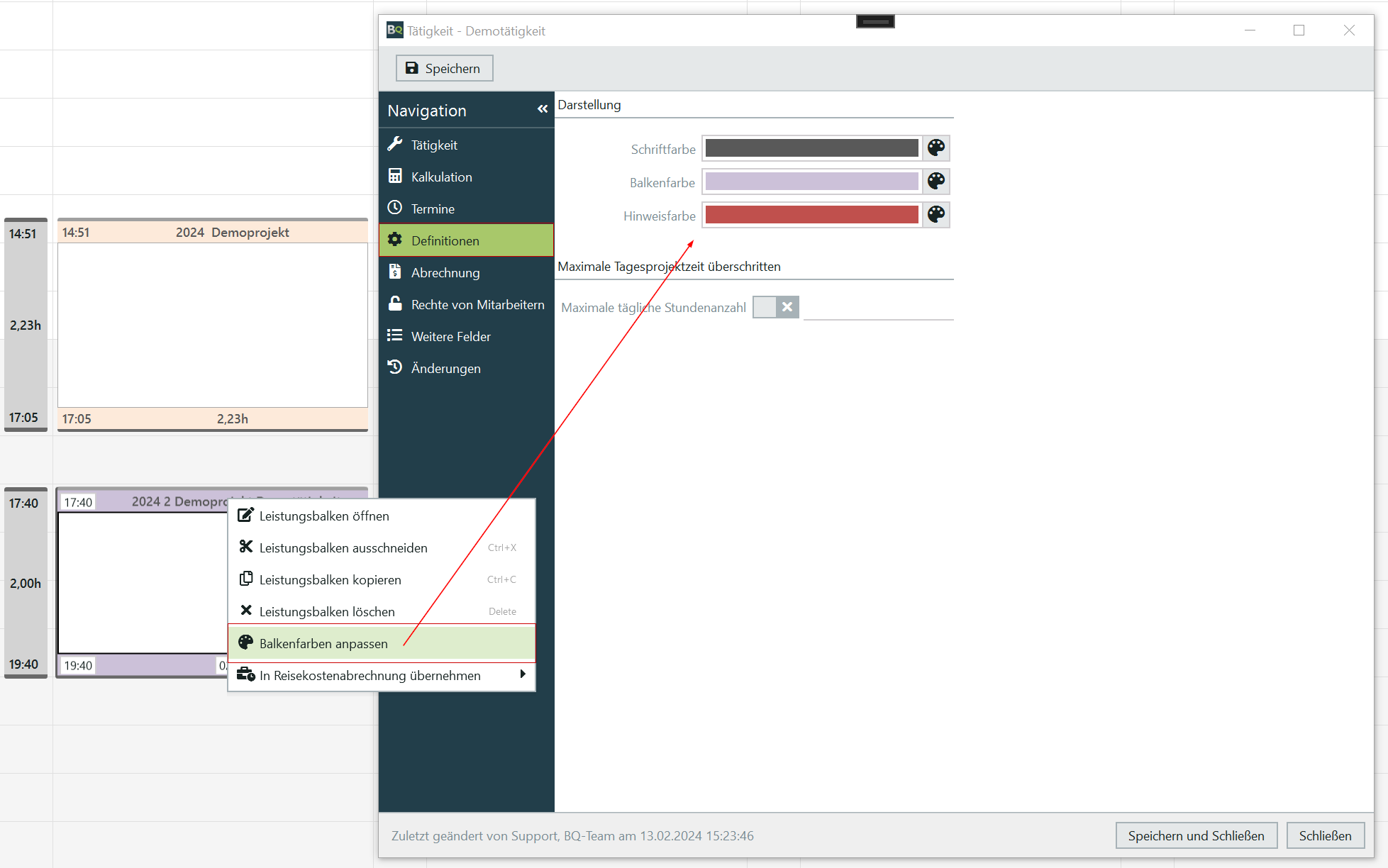Choose Leistungsbalken kopieren from the context menu

pyautogui.click(x=330, y=579)
